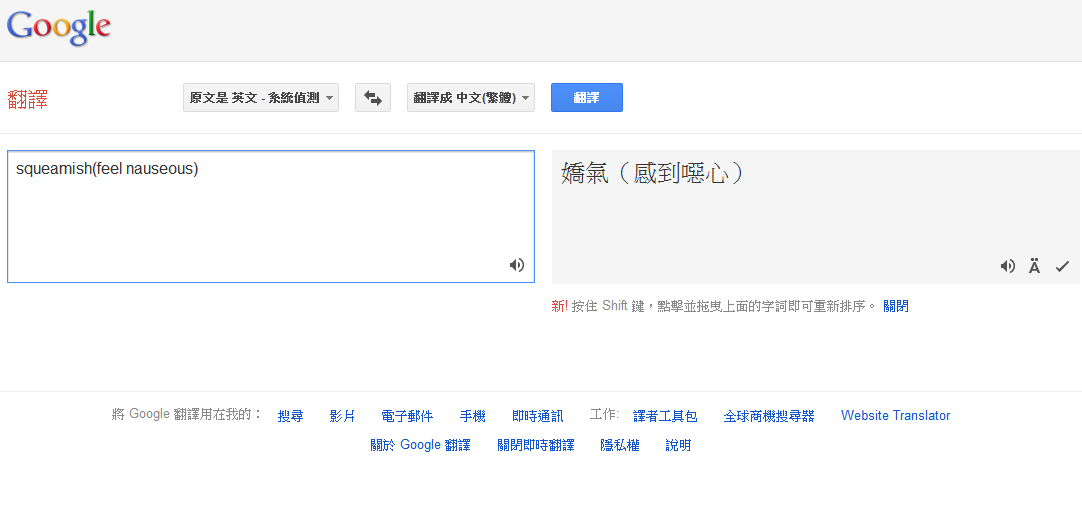The width and height of the screenshot is (1082, 522).
Task: Click the Google logo
Action: pos(59,27)
